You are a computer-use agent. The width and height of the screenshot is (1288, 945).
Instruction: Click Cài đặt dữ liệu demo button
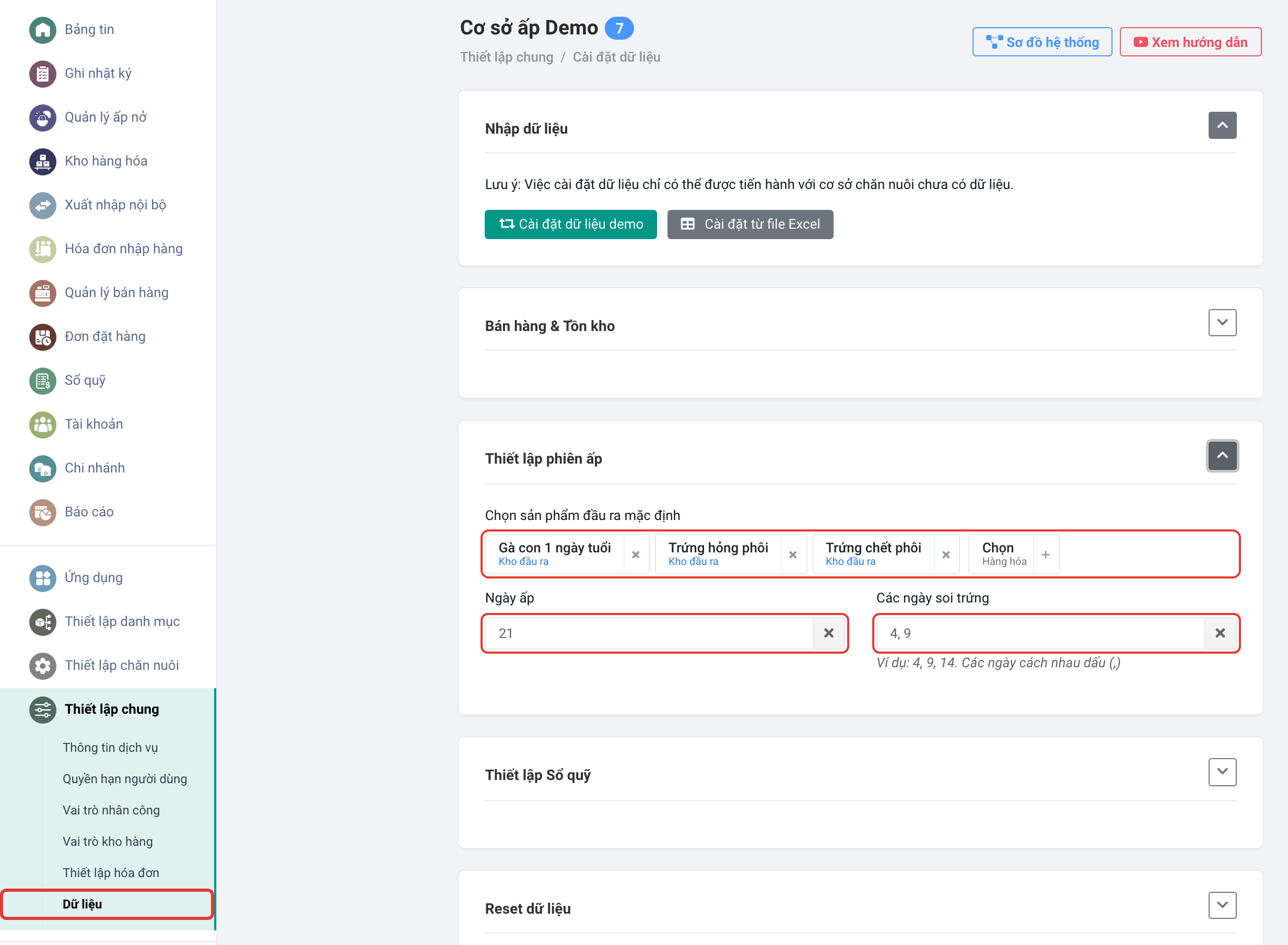[570, 224]
